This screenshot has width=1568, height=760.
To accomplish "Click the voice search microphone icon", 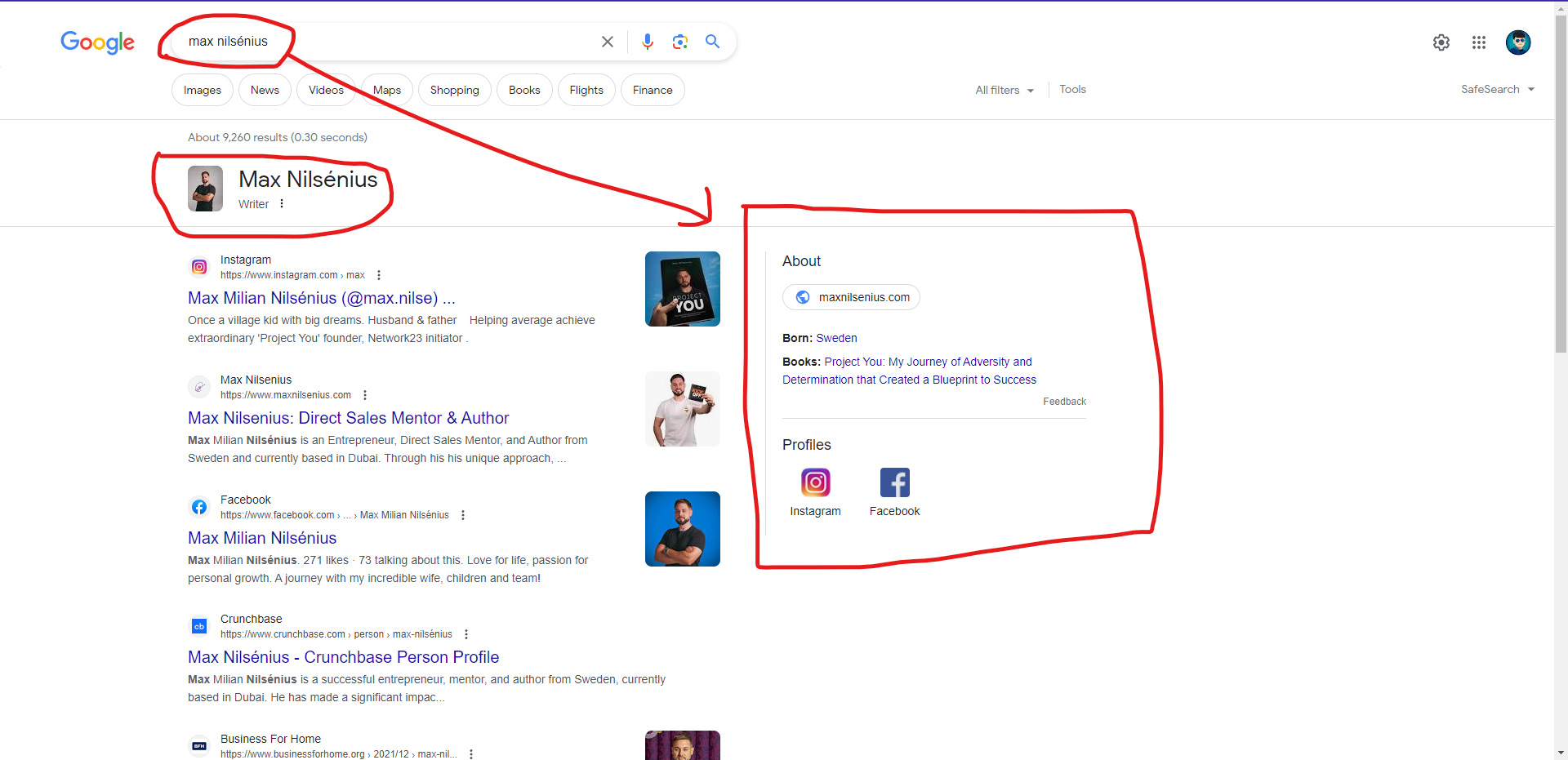I will point(648,41).
